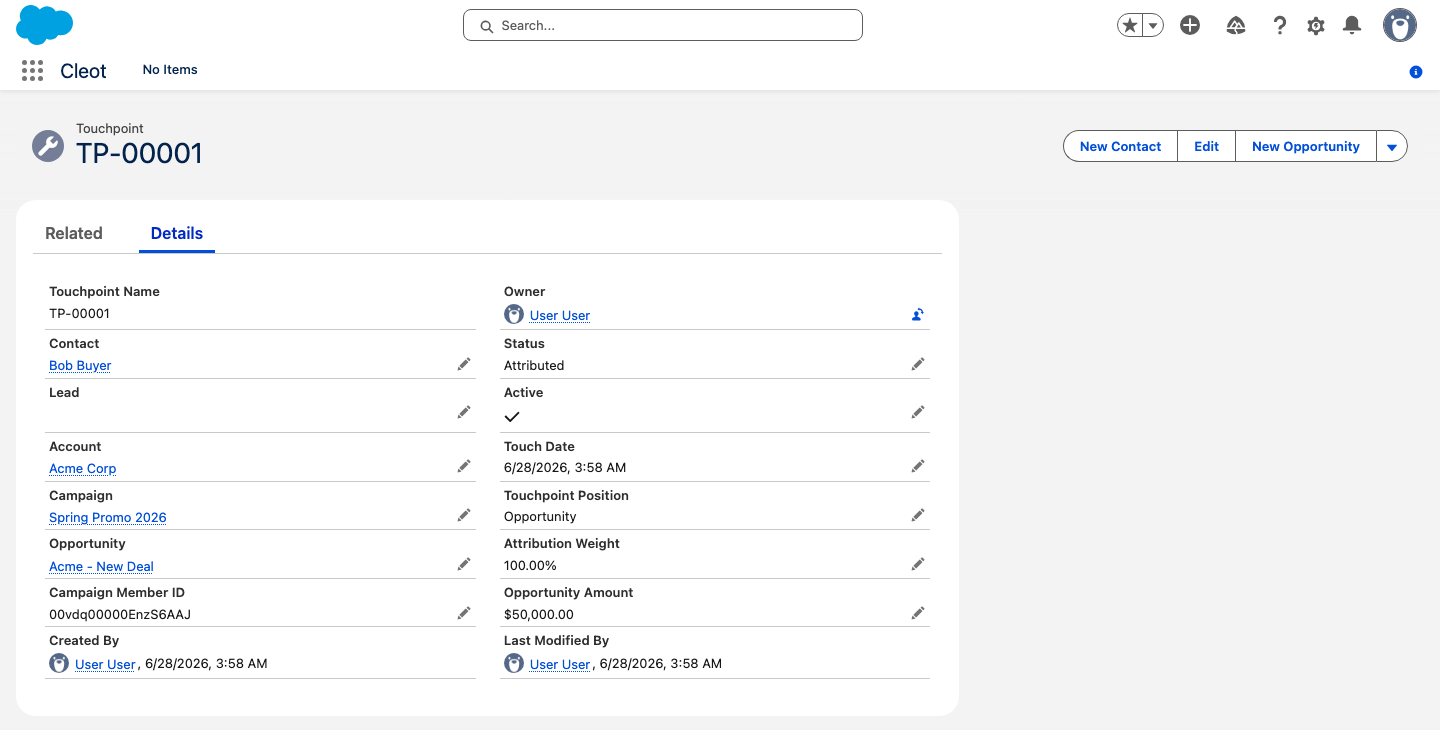This screenshot has width=1440, height=730.
Task: Open the Trailhead guidance icon
Action: point(1236,26)
